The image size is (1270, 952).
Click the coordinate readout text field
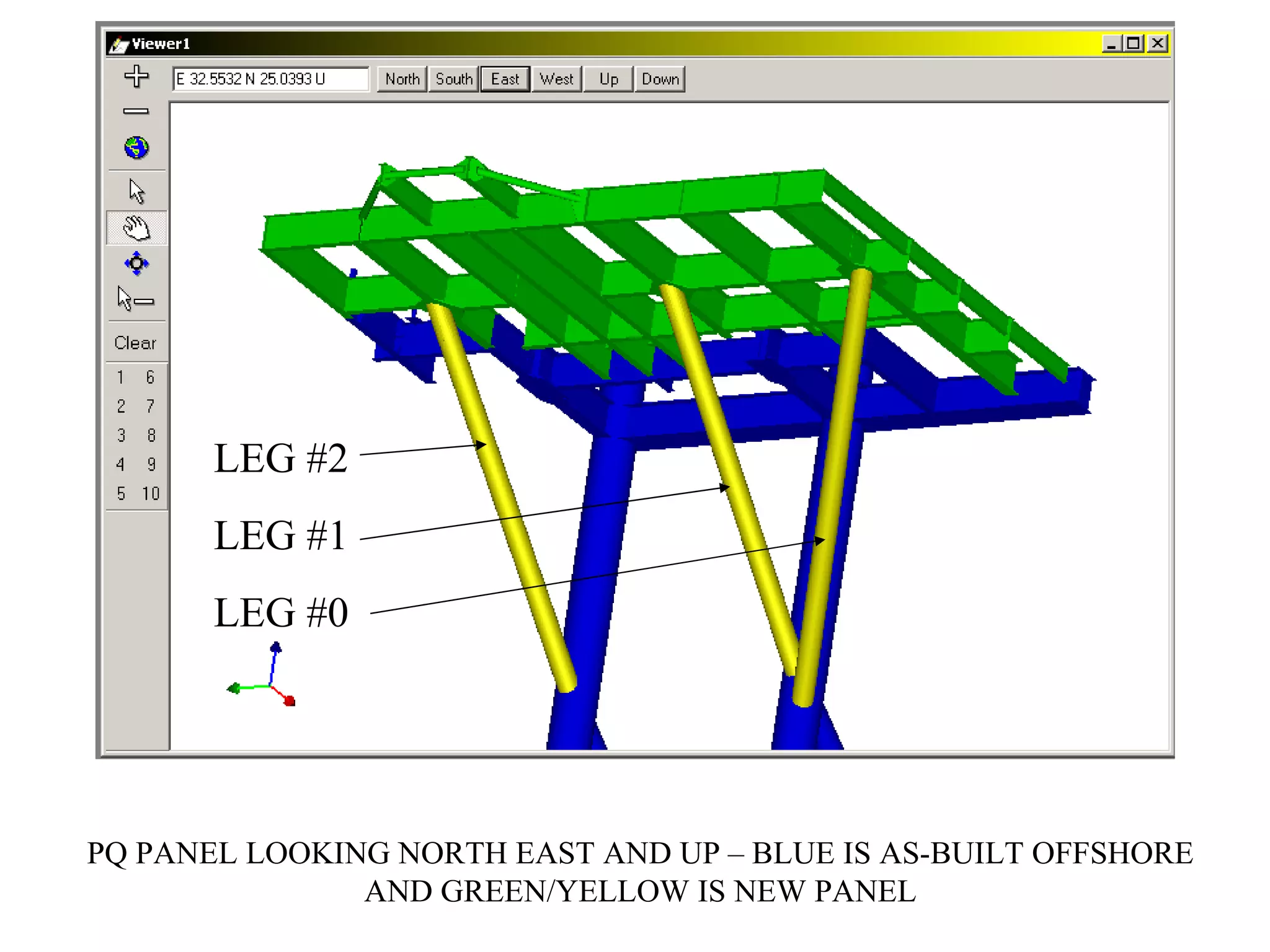point(270,79)
